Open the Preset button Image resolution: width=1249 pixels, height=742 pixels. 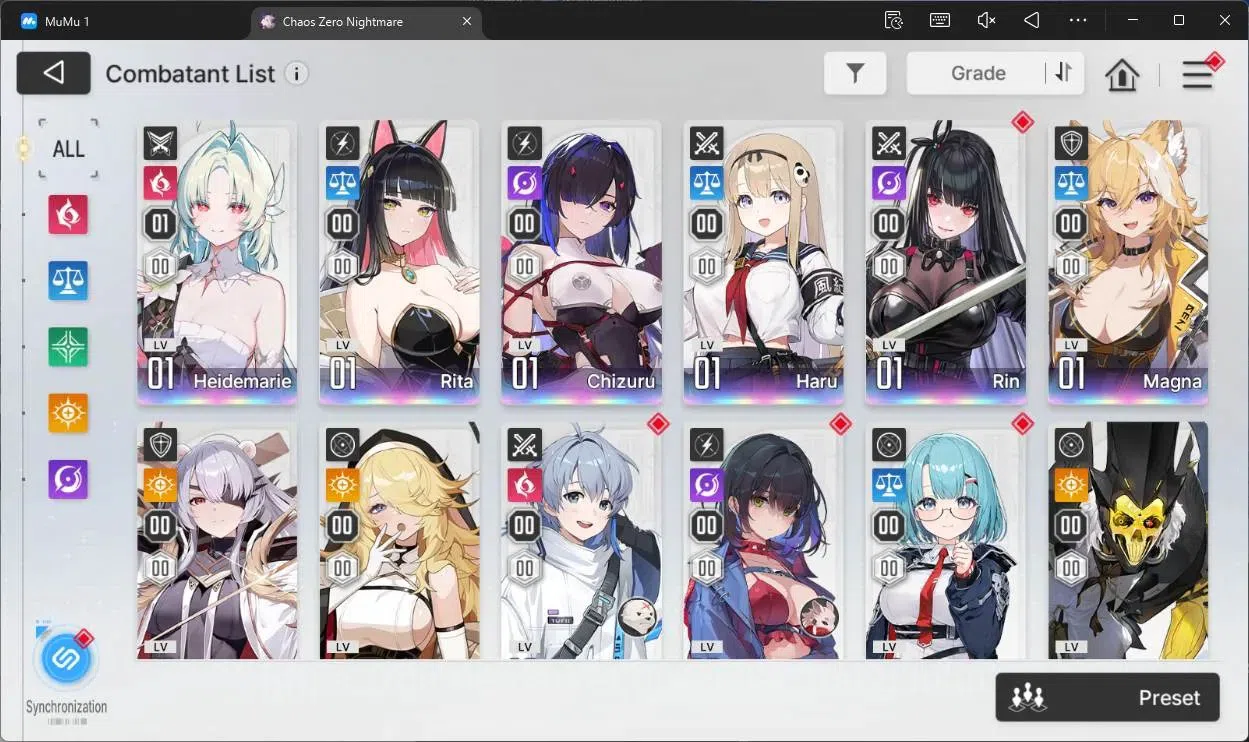tap(1107, 697)
